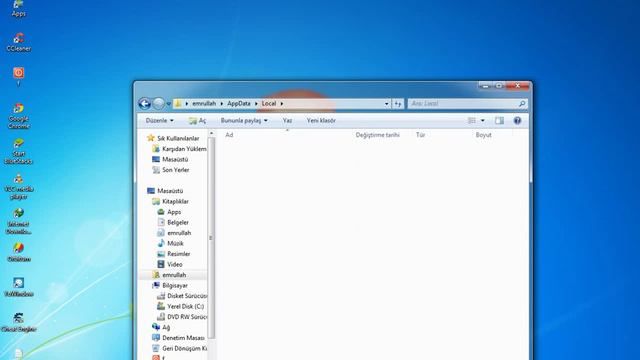Toggle the preview pane
The height and width of the screenshot is (360, 640).
[x=499, y=120]
